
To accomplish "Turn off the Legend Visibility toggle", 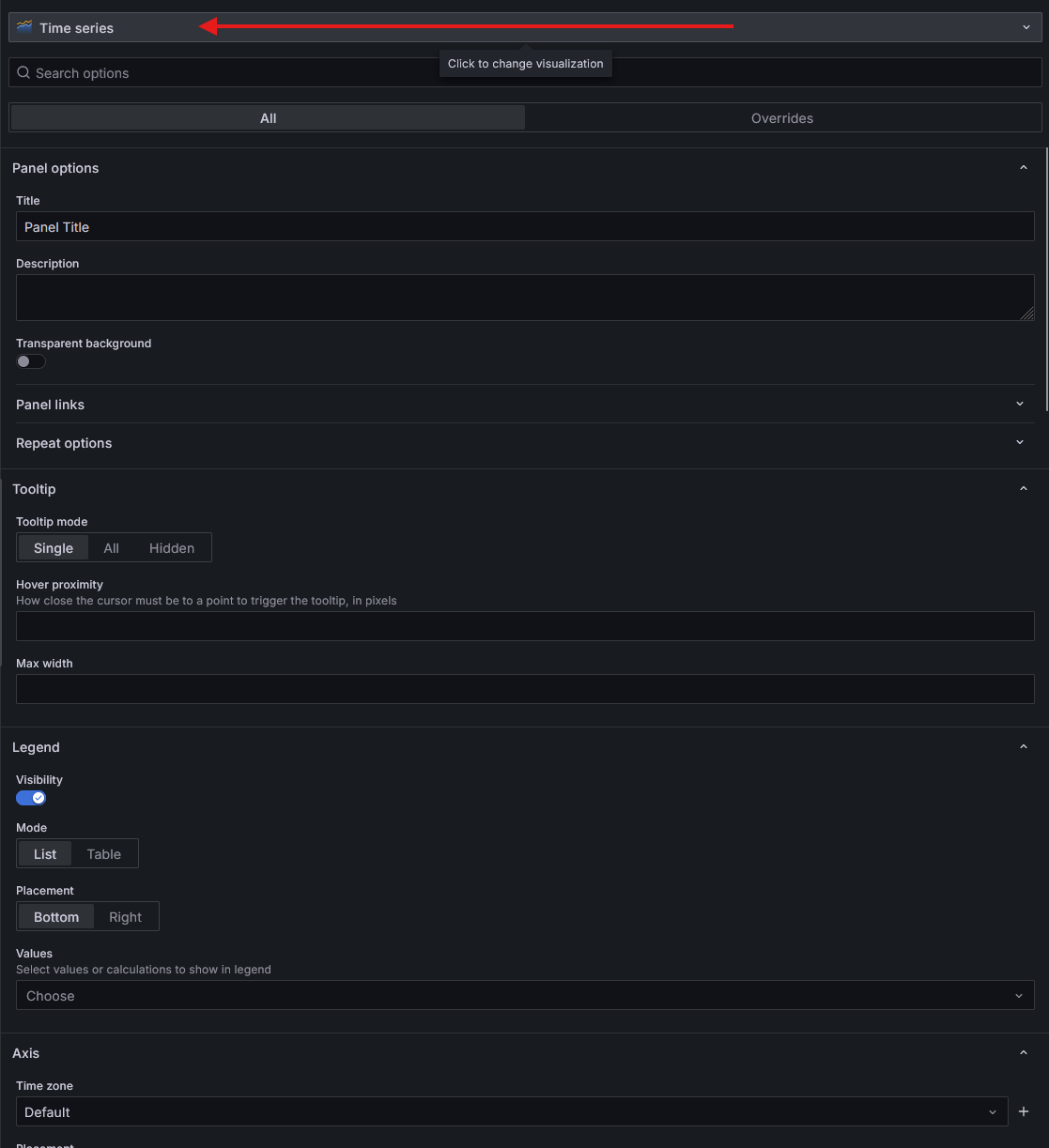I will (31, 798).
